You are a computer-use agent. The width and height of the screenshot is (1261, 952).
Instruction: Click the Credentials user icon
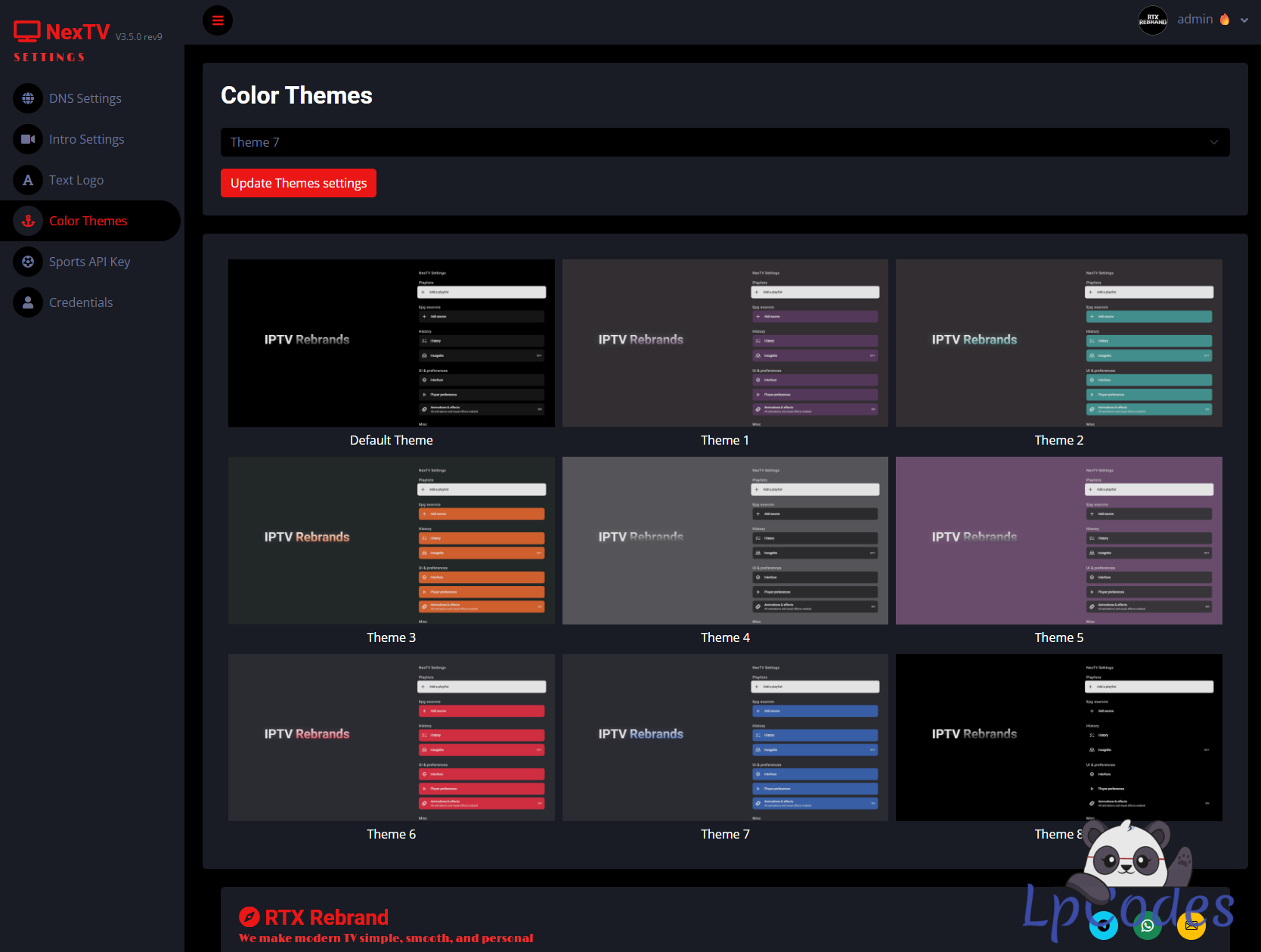[x=28, y=302]
